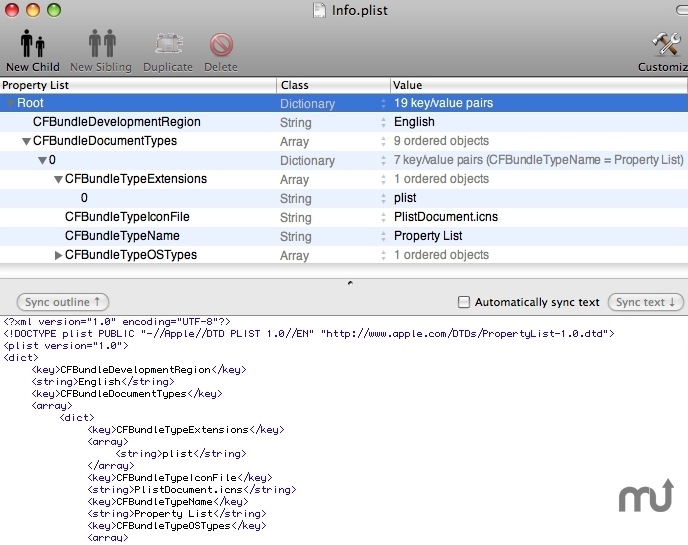Click the DOCTYPE plist line in text pane
The image size is (688, 545).
[x=309, y=333]
